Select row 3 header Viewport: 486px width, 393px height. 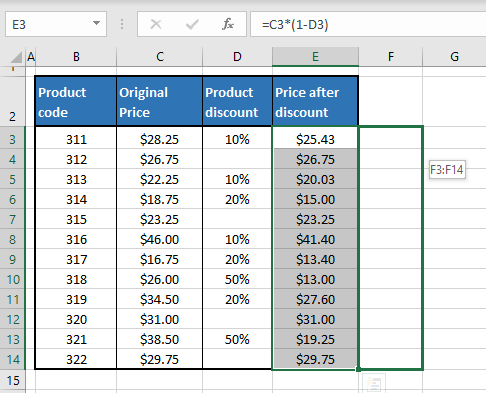tap(12, 139)
